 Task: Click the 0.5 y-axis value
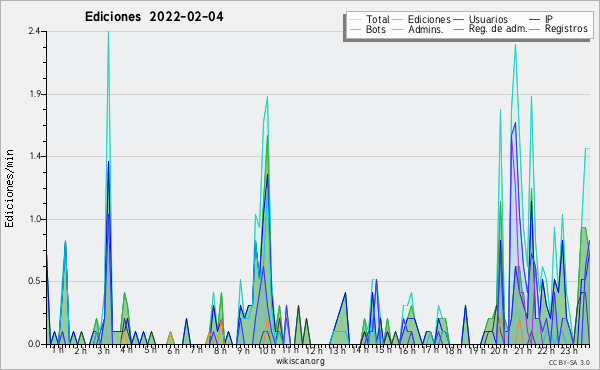pos(34,281)
